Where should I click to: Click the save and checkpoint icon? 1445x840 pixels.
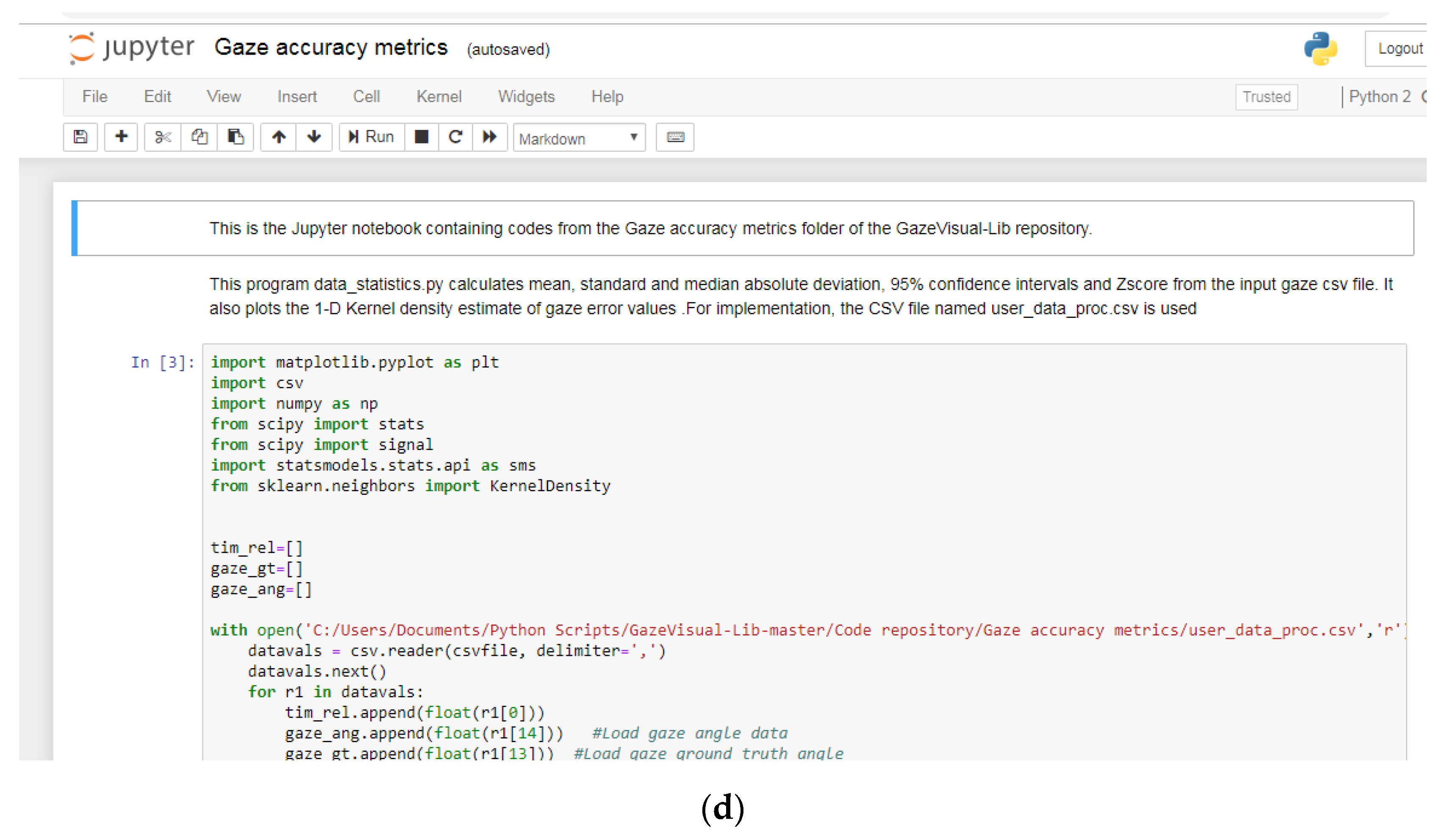80,138
